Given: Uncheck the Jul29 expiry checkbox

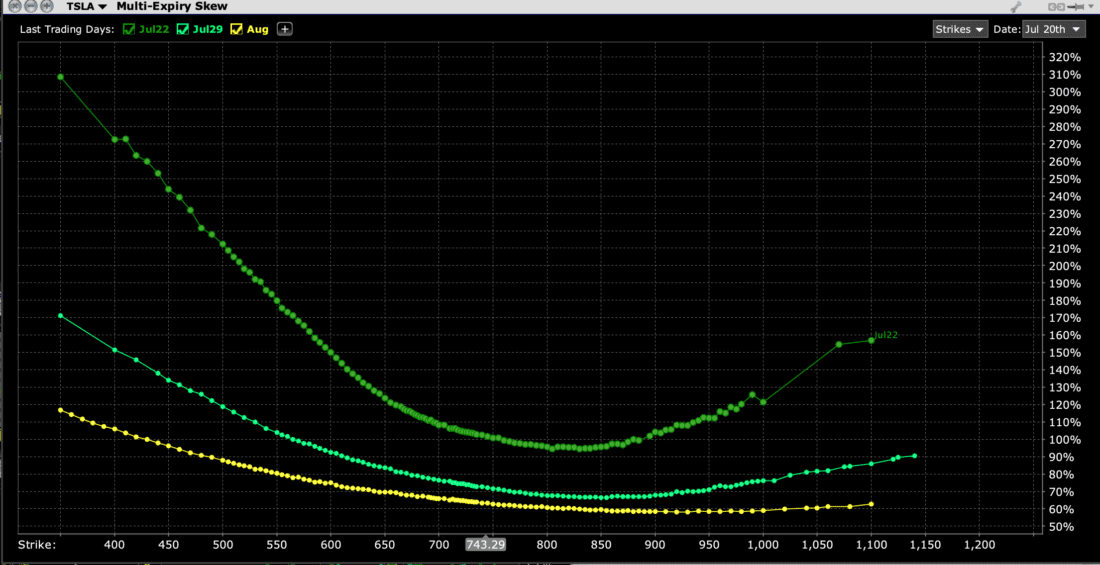Looking at the screenshot, I should [181, 29].
